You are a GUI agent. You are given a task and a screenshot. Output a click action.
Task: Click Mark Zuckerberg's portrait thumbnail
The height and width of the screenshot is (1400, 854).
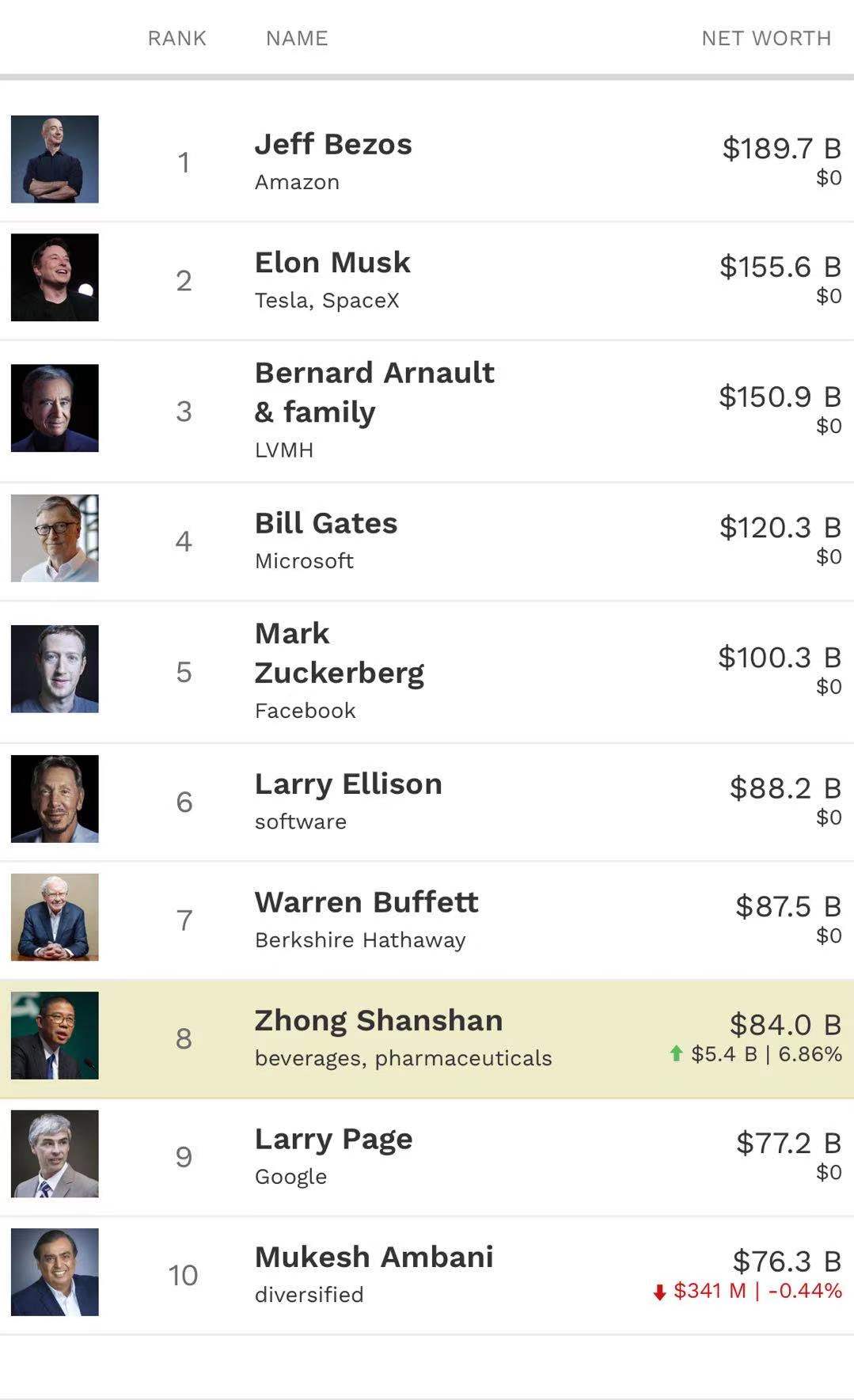55,669
